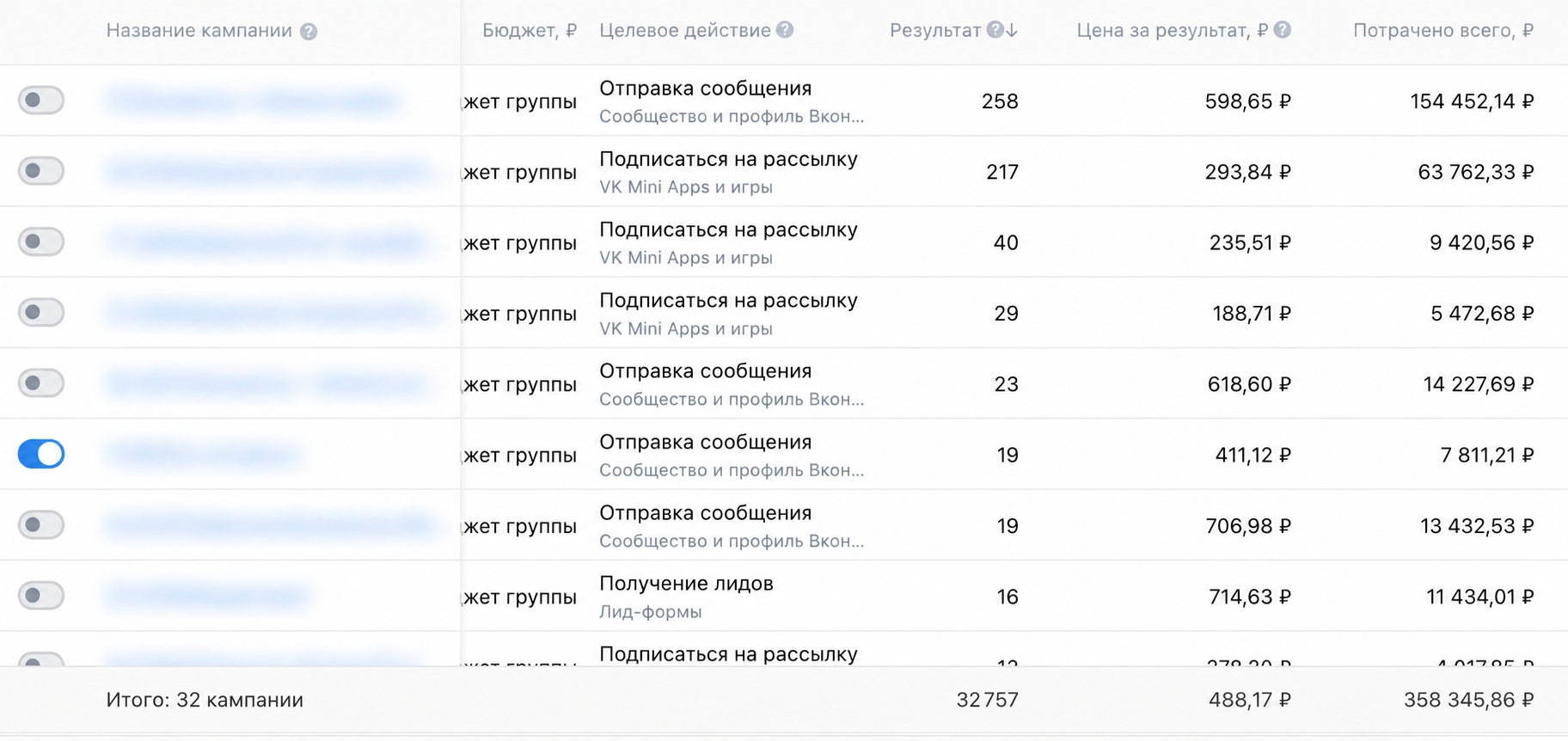Select the price value 235,51 ₽
This screenshot has width=1568, height=741.
tap(1251, 242)
